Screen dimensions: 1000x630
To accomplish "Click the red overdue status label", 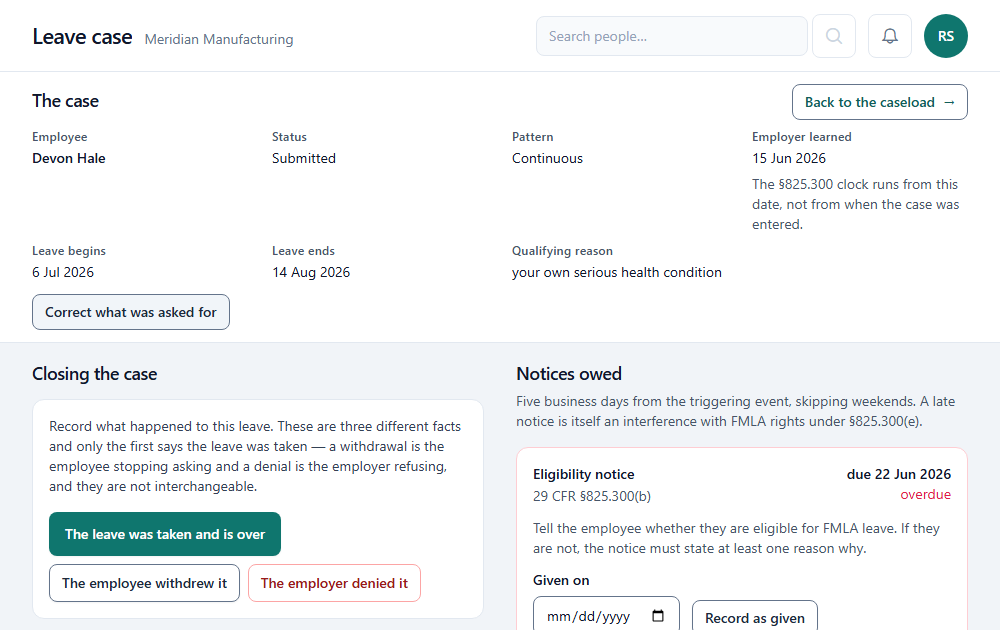I will (x=925, y=494).
